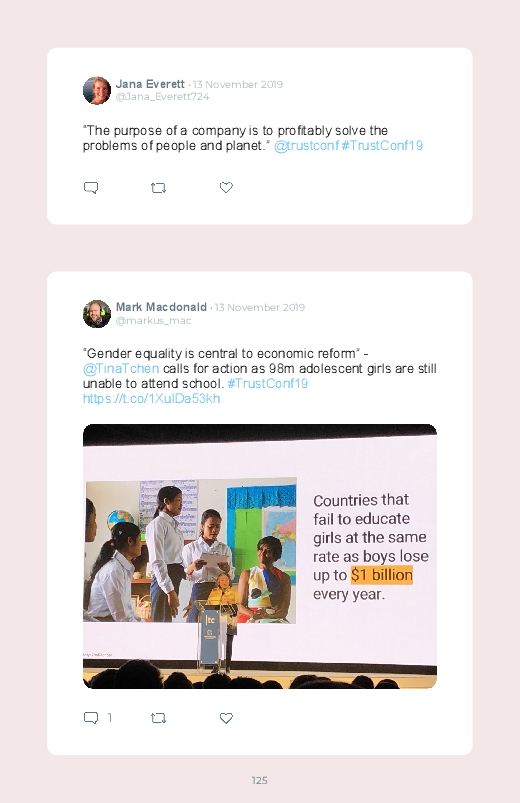Retweet Jana Everett's tweet
This screenshot has width=520, height=803.
tap(158, 188)
